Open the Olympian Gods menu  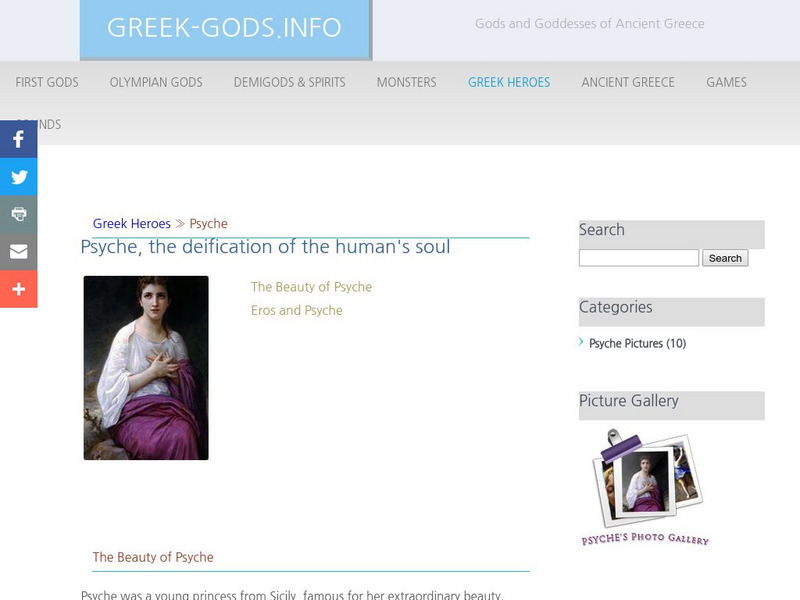click(156, 82)
